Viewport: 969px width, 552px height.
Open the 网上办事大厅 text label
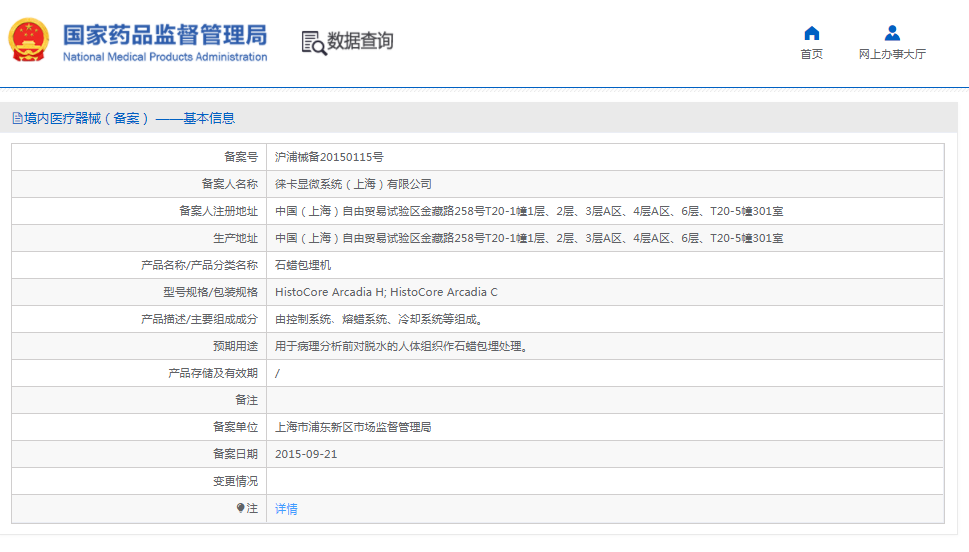[892, 54]
